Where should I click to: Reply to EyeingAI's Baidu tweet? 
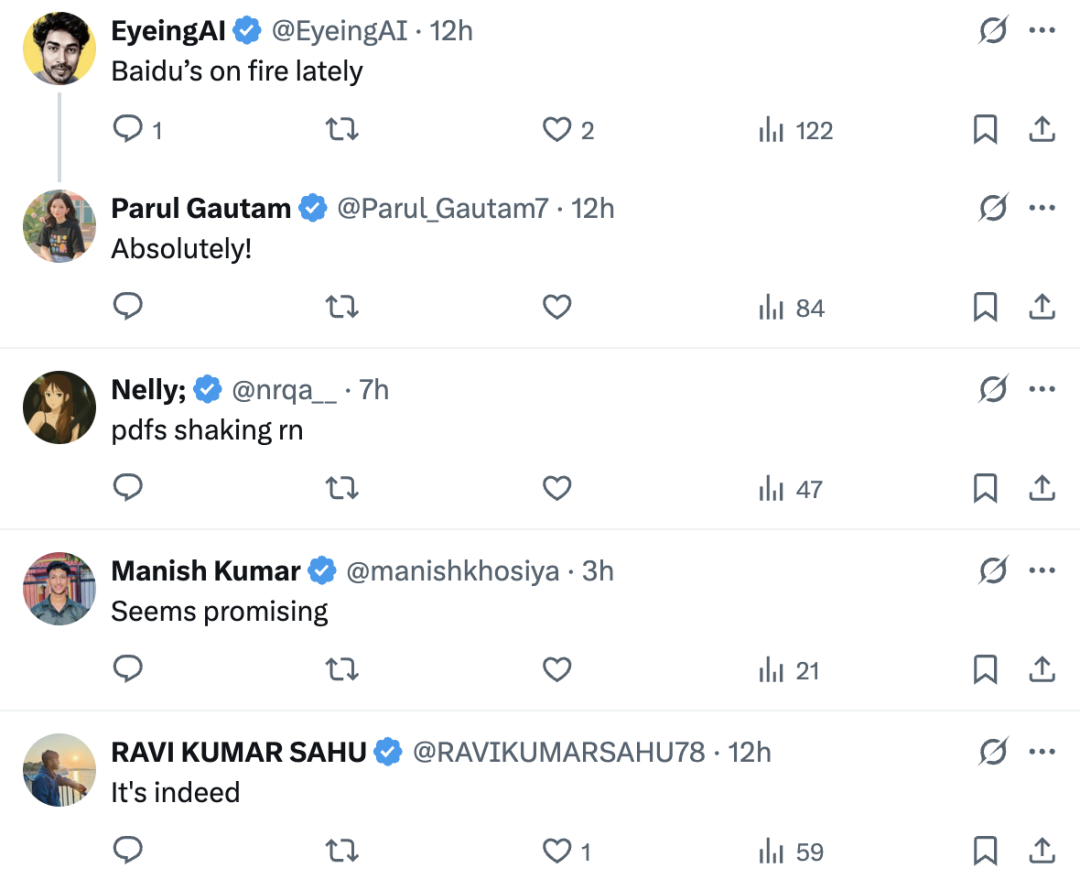tap(128, 130)
